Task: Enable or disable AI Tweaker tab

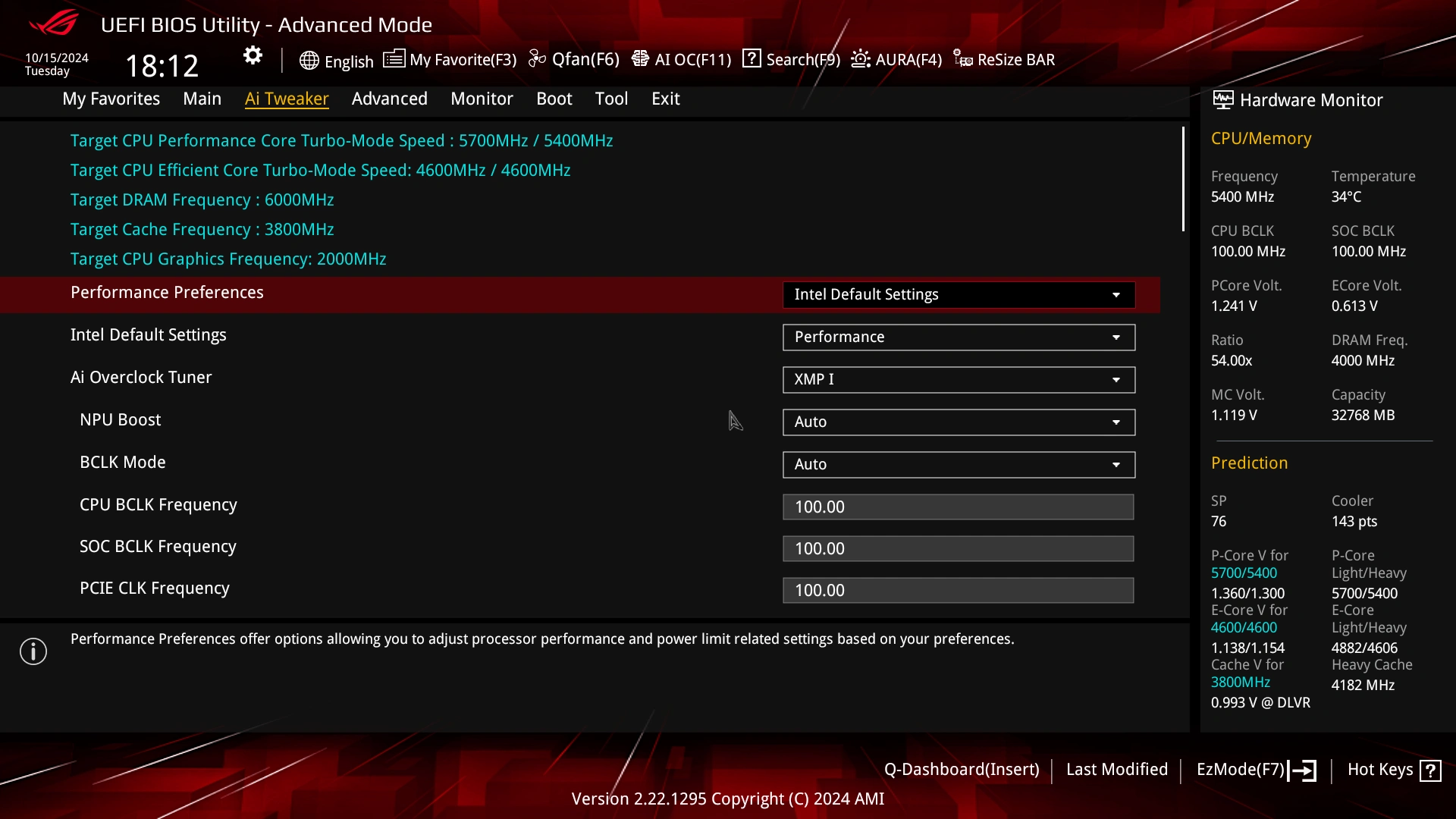Action: click(x=287, y=98)
